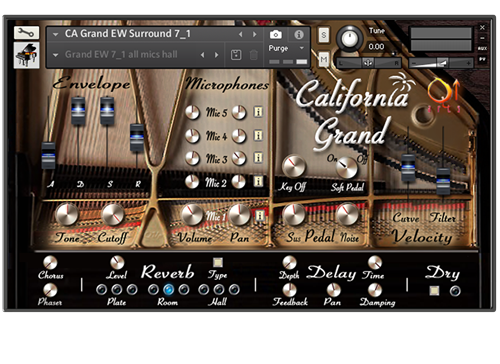Viewport: 500px width, 364px height.
Task: Click the Decay envelope fader
Action: point(78,111)
